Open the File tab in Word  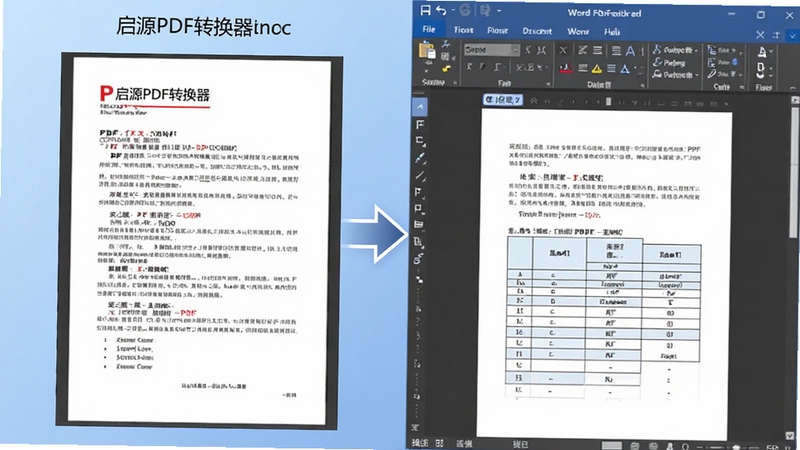coord(429,30)
